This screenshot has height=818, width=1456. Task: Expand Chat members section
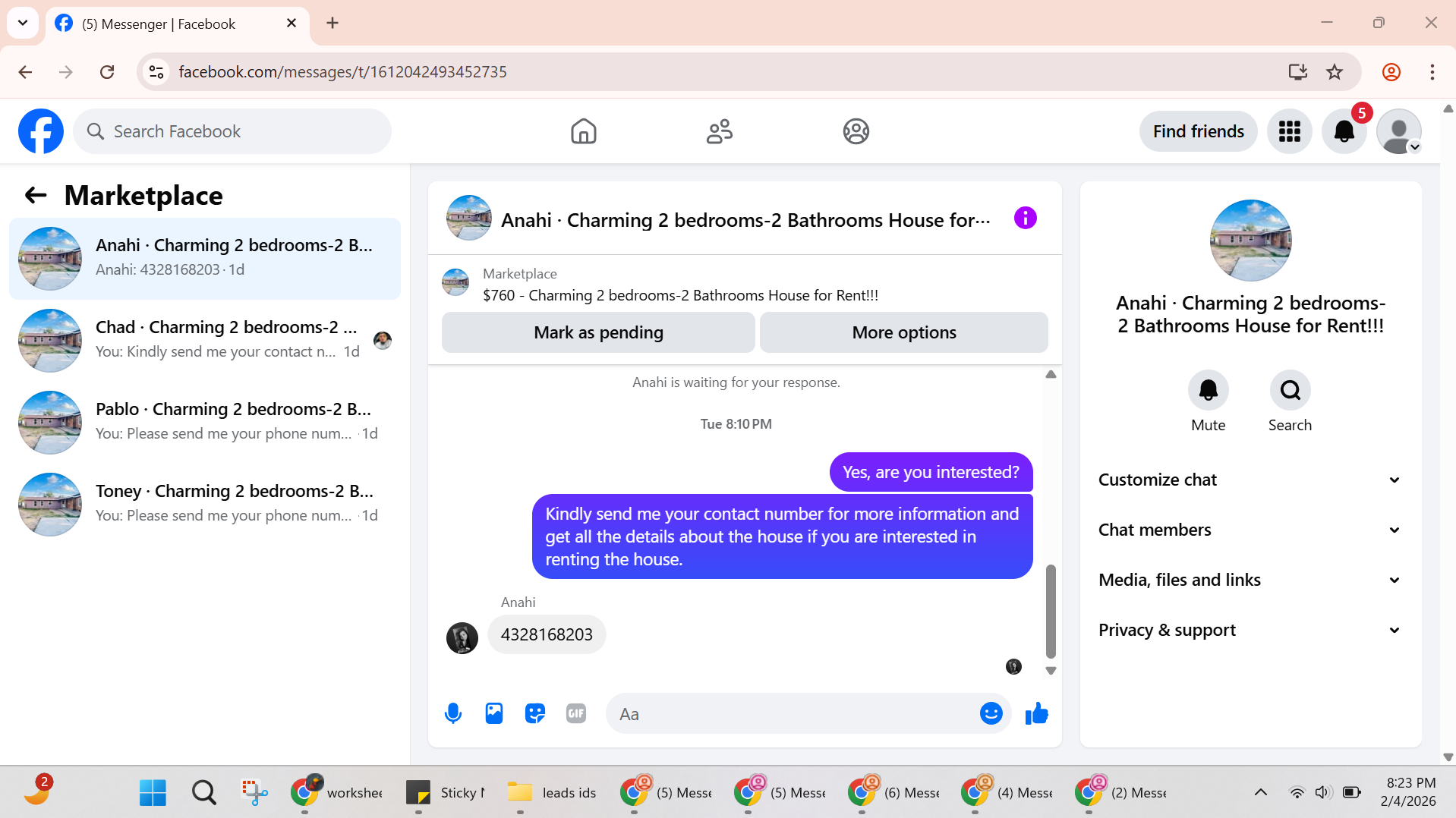pos(1250,530)
